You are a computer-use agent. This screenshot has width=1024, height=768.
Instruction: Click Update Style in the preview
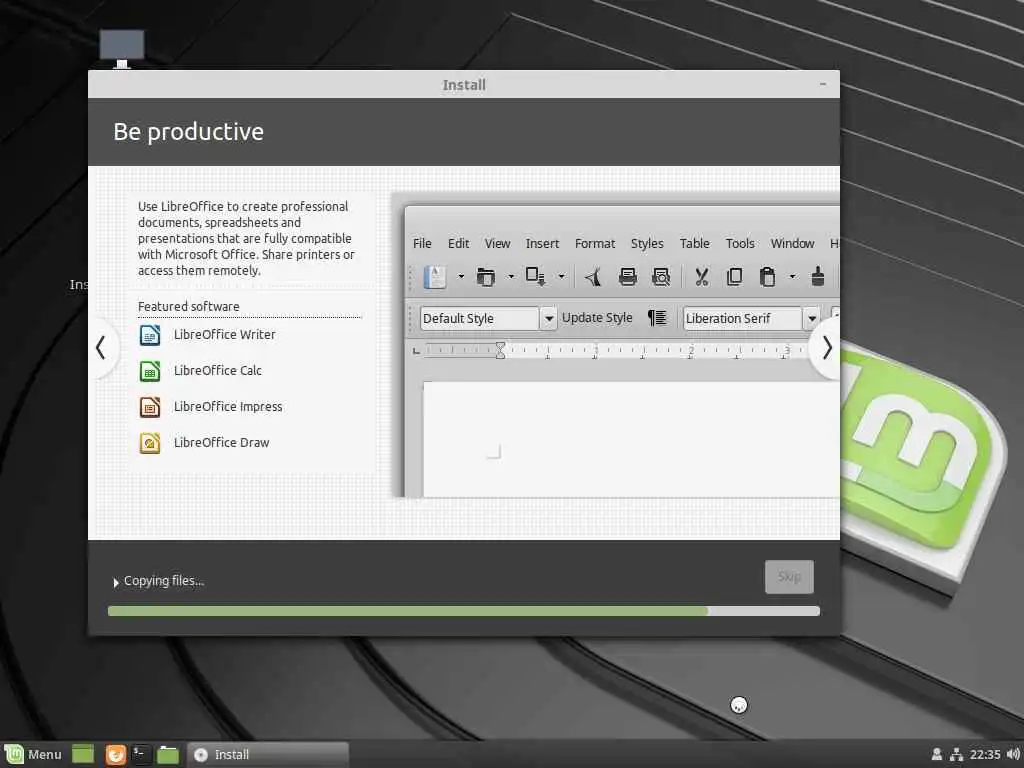click(x=597, y=318)
